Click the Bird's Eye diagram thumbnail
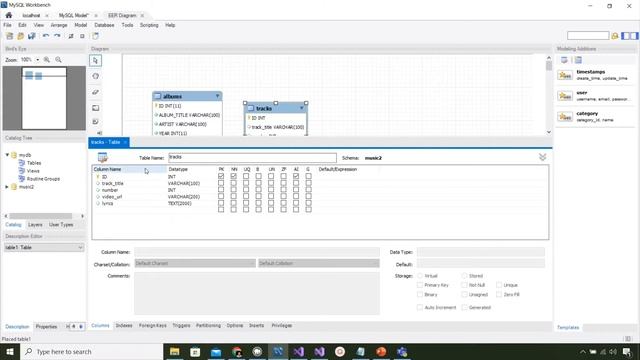 coord(44,98)
